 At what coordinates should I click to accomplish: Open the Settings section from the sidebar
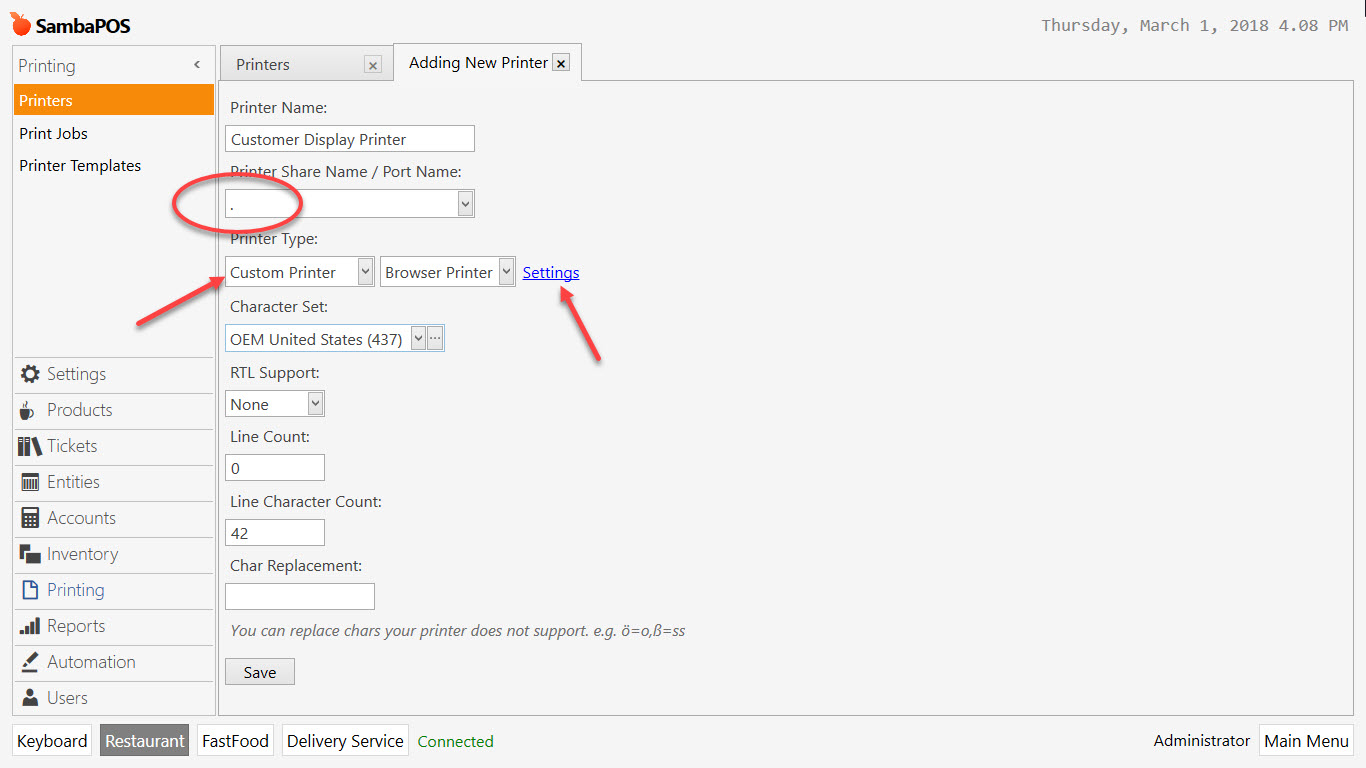tap(76, 374)
